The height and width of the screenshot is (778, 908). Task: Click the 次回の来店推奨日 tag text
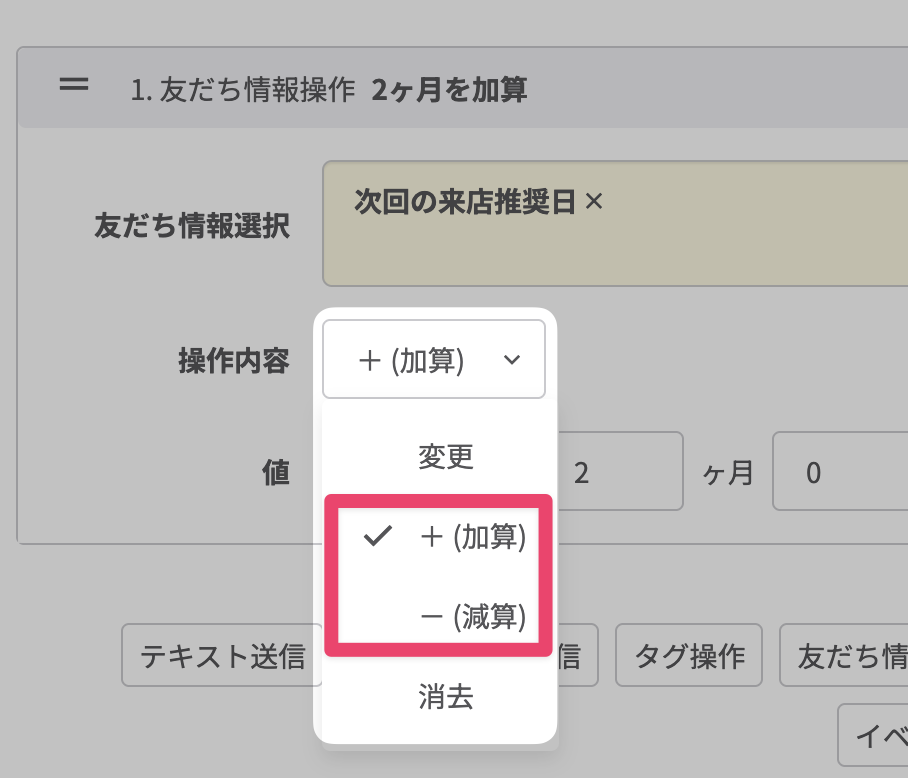pyautogui.click(x=465, y=201)
